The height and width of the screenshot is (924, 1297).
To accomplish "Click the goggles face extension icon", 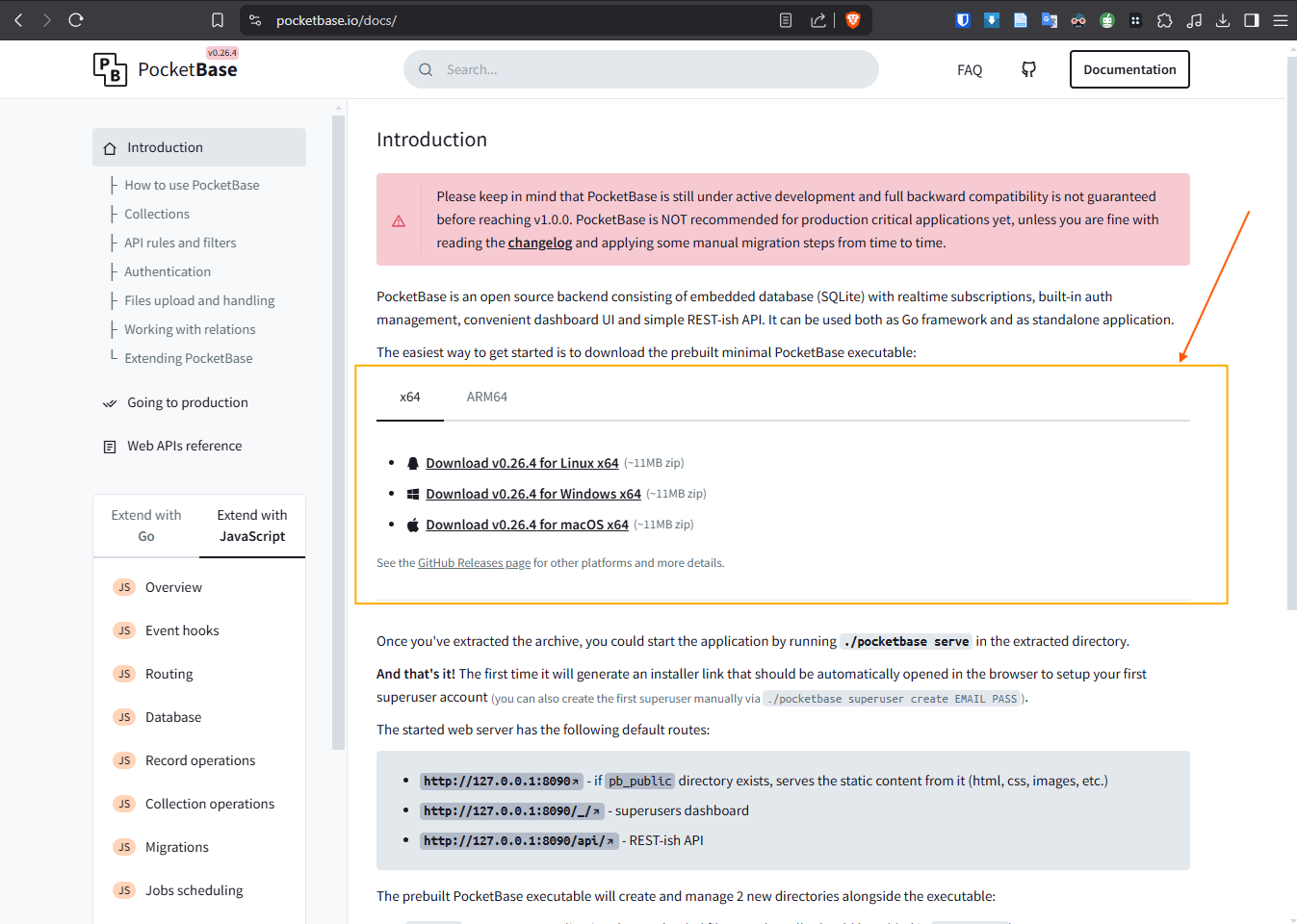I will 1078,20.
